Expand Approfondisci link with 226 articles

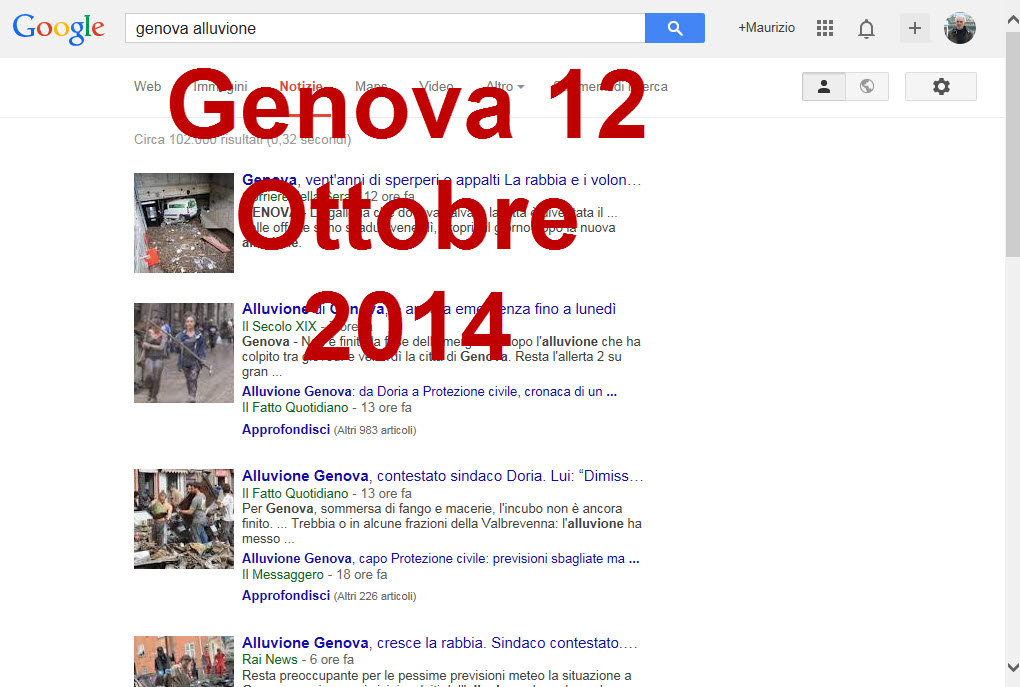coord(286,595)
